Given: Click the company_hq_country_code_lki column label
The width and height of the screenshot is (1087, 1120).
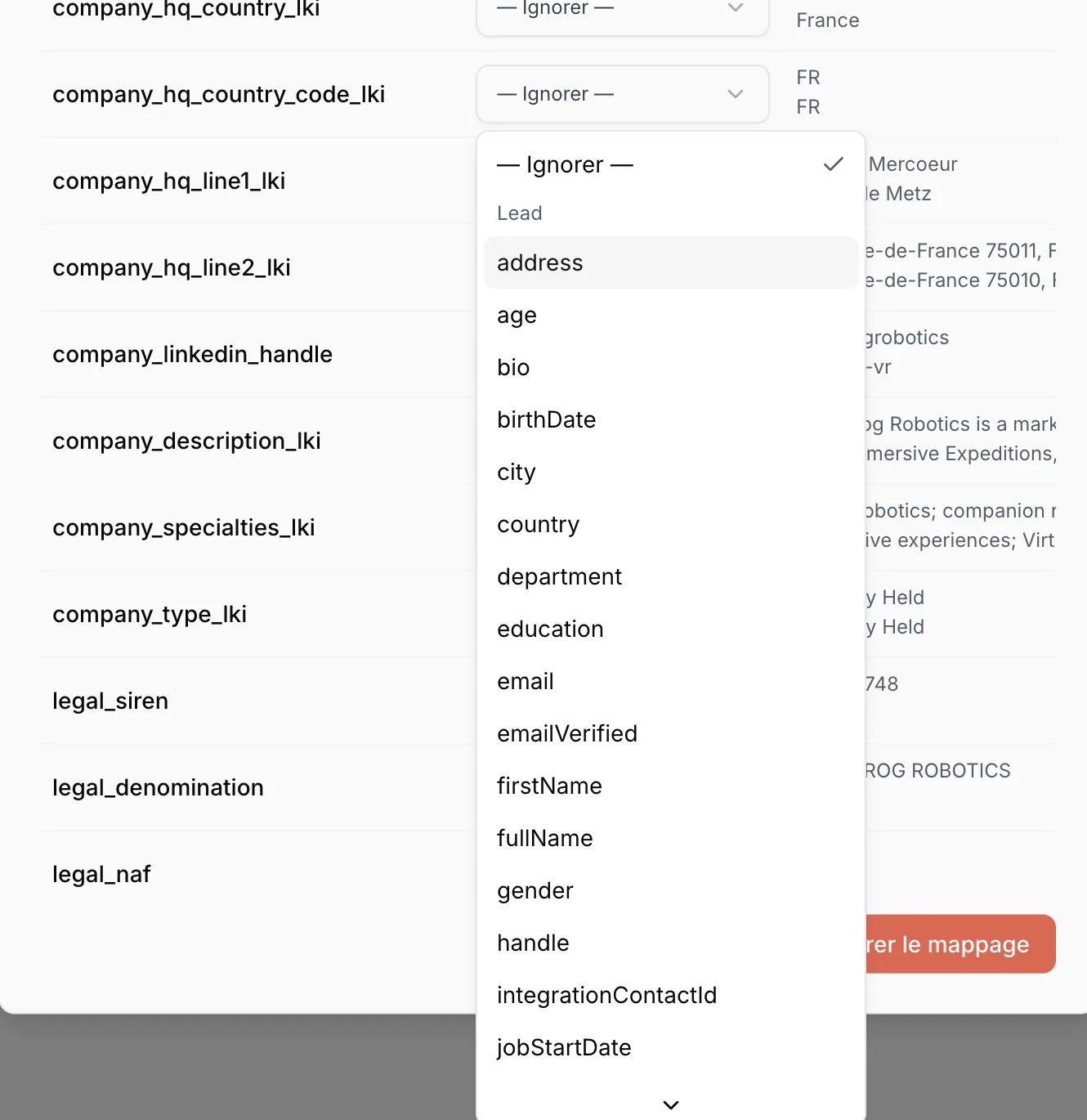Looking at the screenshot, I should pyautogui.click(x=219, y=94).
